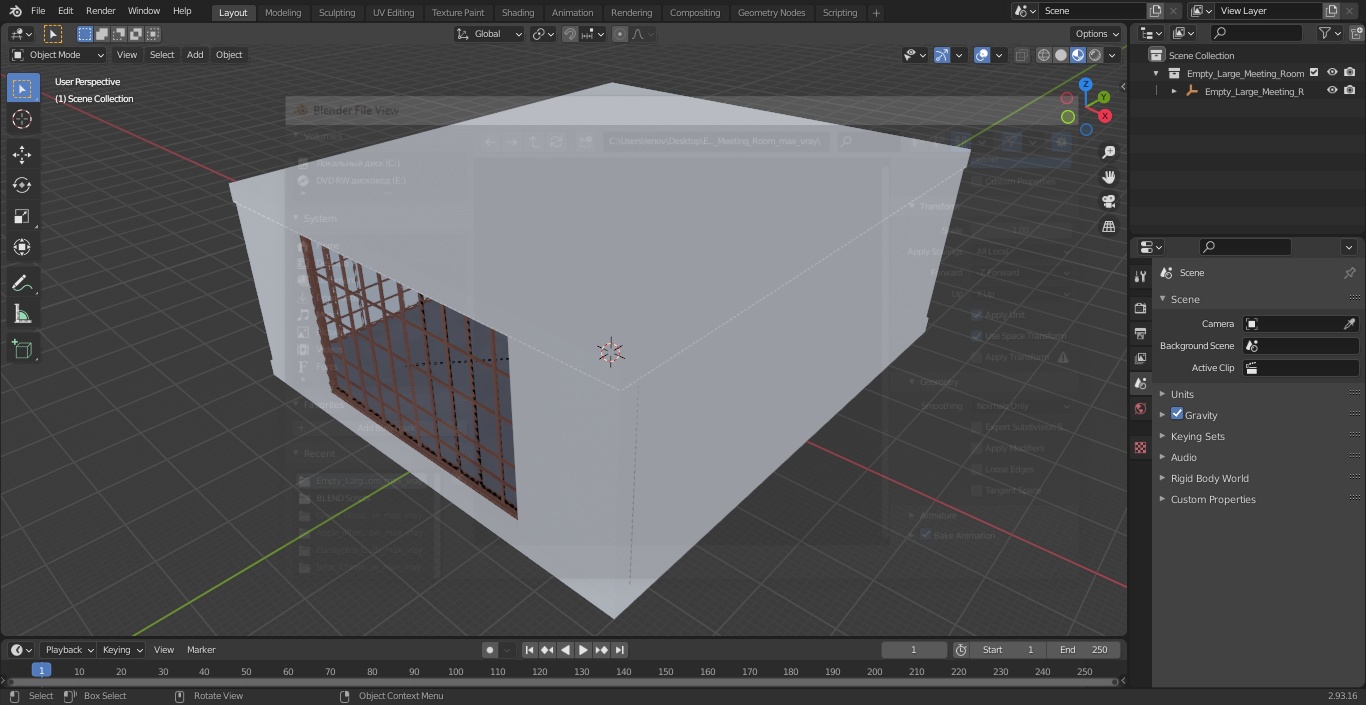Screen dimensions: 1366x705
Task: Toggle camera view icon
Action: pyautogui.click(x=1109, y=201)
